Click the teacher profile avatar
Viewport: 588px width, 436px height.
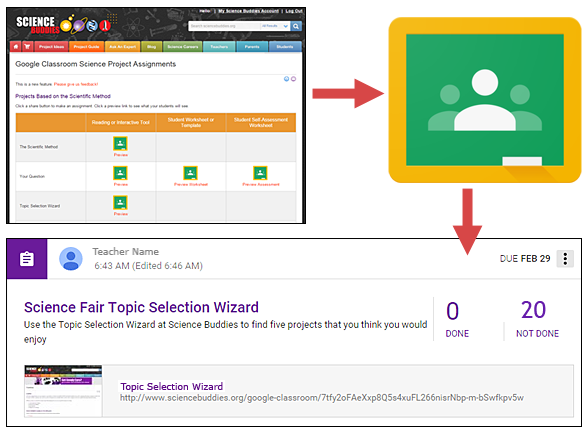click(x=71, y=259)
